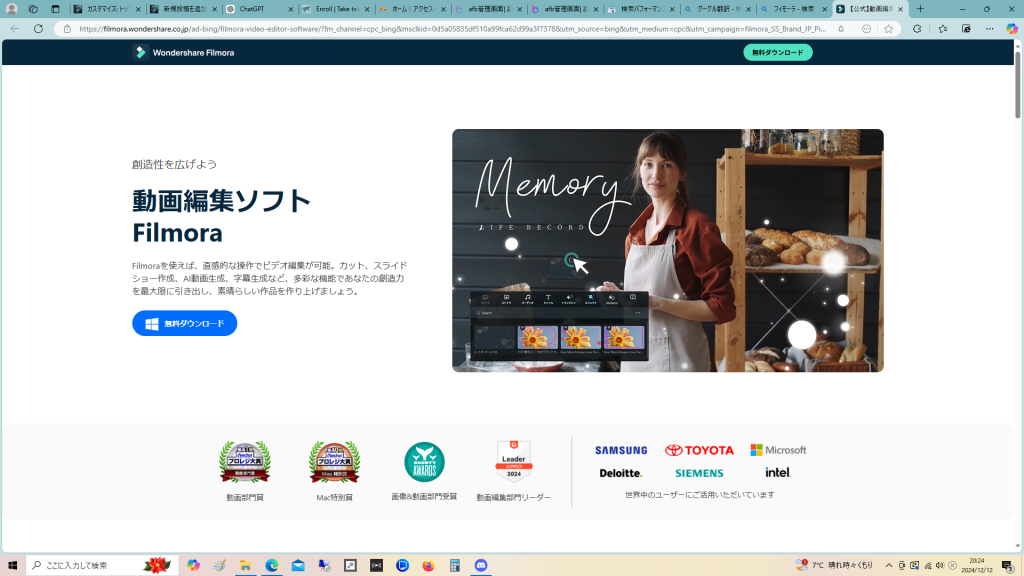Switch to the グーグル翻訳 tab
The image size is (1024, 576).
click(x=715, y=9)
